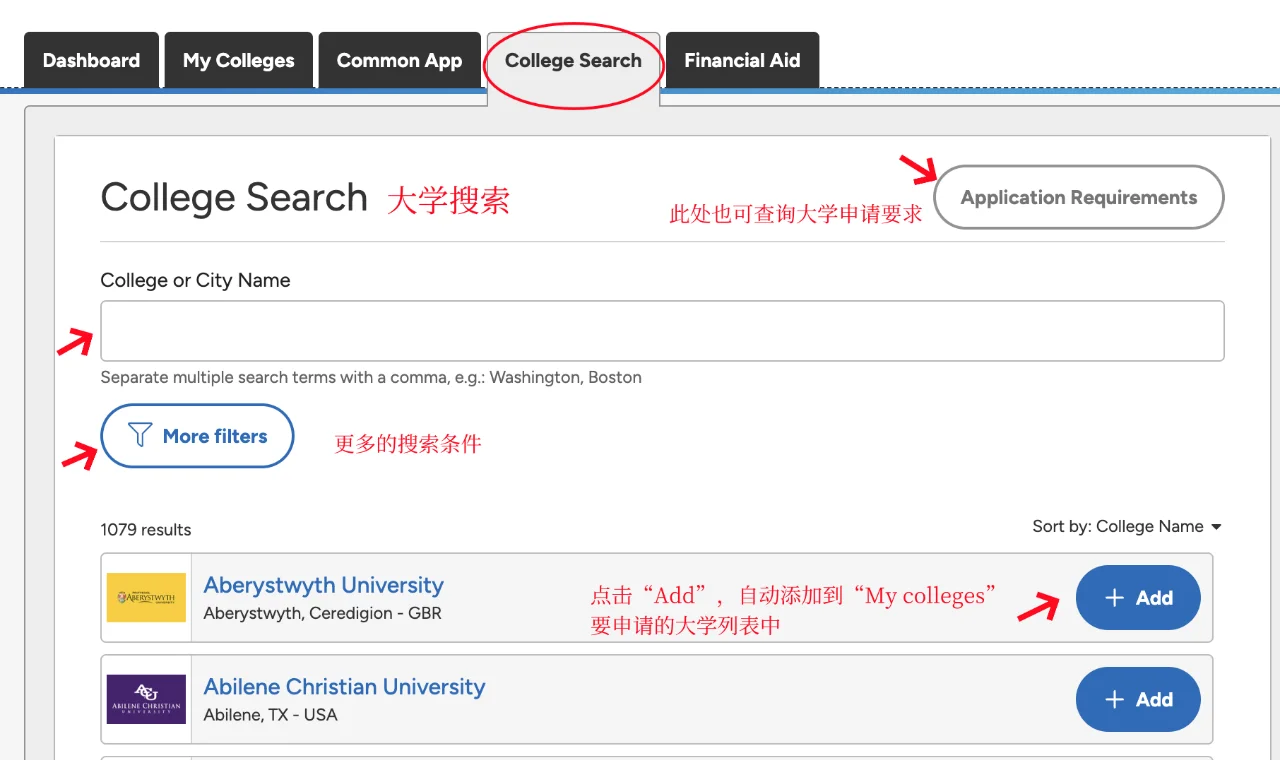
Task: Click the College or City Name search field
Action: click(x=661, y=330)
